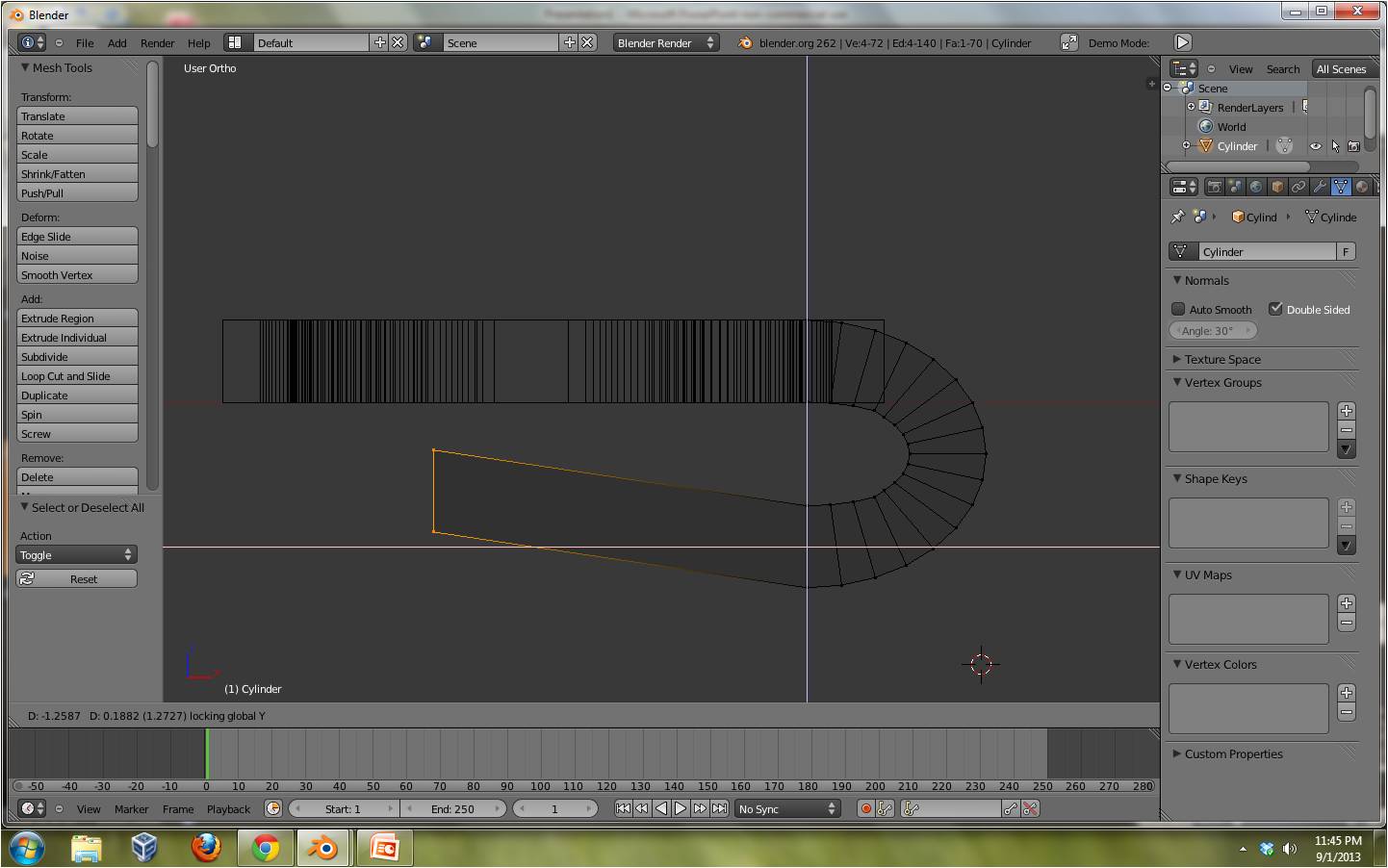Hide Cylinder with the eye icon
The image size is (1388, 868).
tap(1315, 146)
